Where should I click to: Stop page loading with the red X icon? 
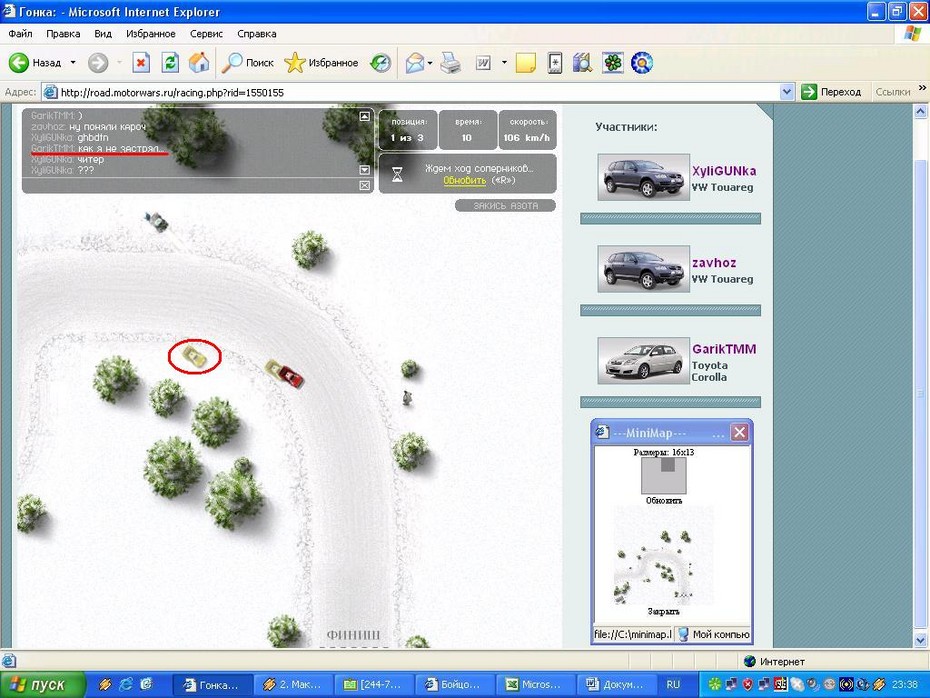[x=141, y=62]
